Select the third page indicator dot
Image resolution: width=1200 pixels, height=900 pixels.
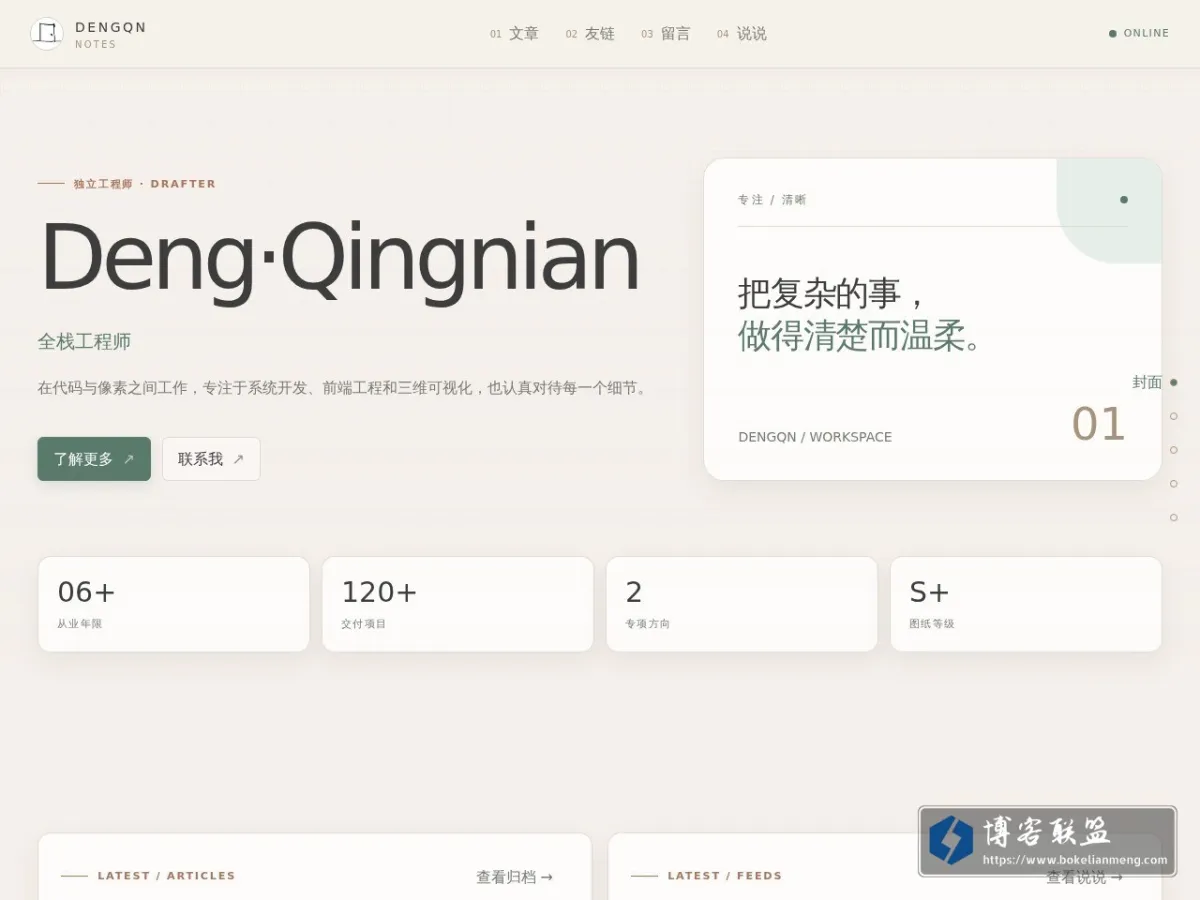[x=1174, y=450]
